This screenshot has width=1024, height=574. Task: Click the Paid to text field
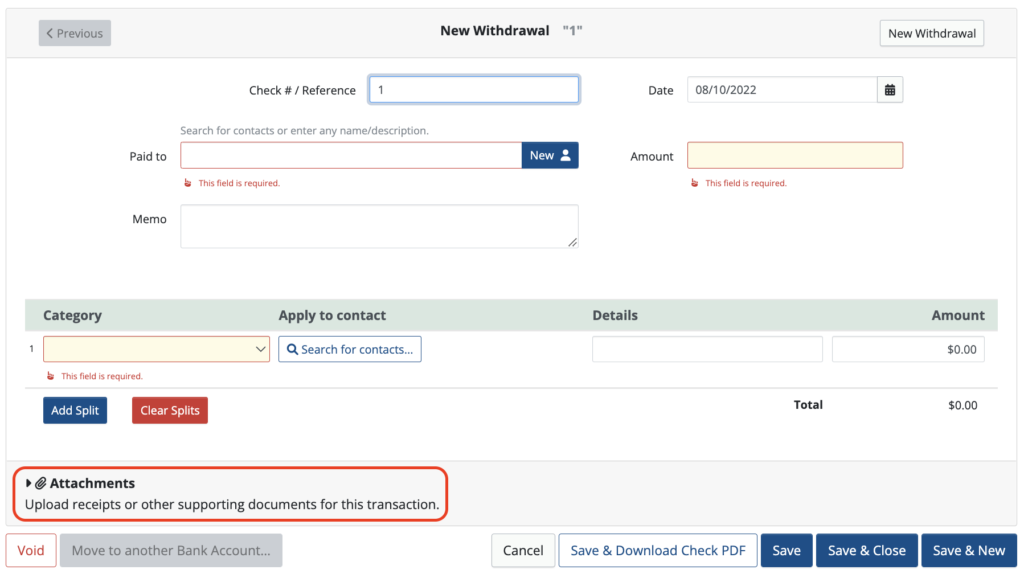[x=350, y=156]
